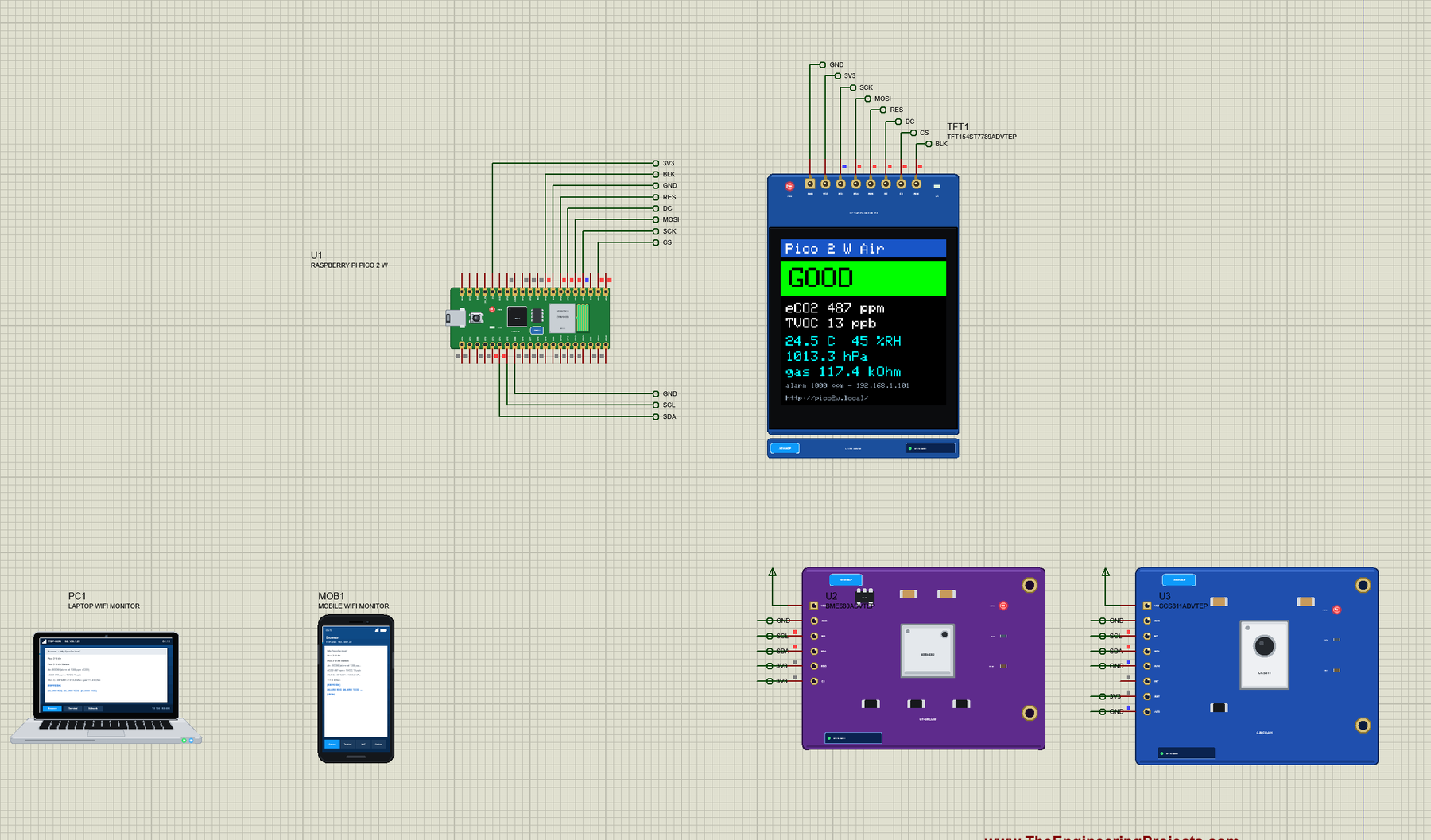1431x840 pixels.
Task: Open the Terminal tab on the laptop monitor
Action: click(x=72, y=708)
